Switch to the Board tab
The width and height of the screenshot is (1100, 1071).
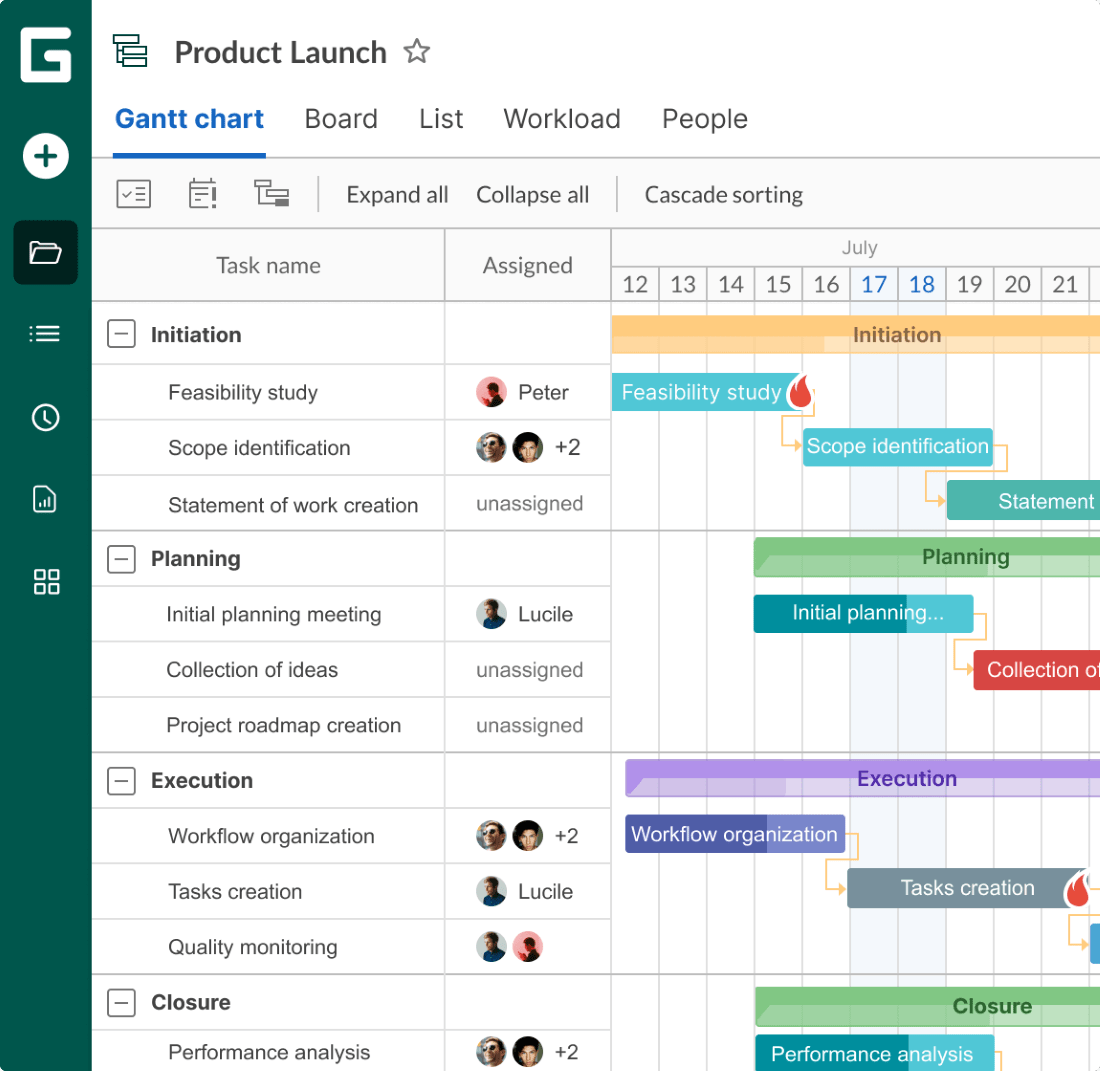click(341, 118)
